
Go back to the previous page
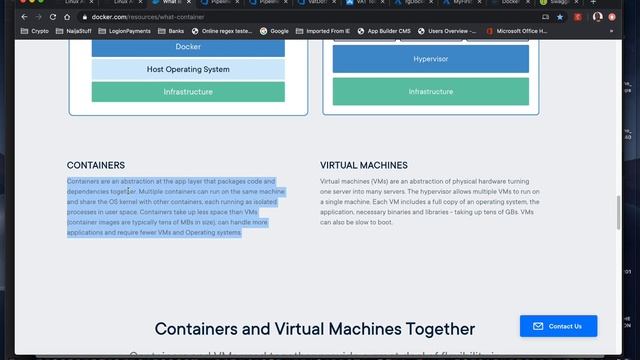click(24, 17)
